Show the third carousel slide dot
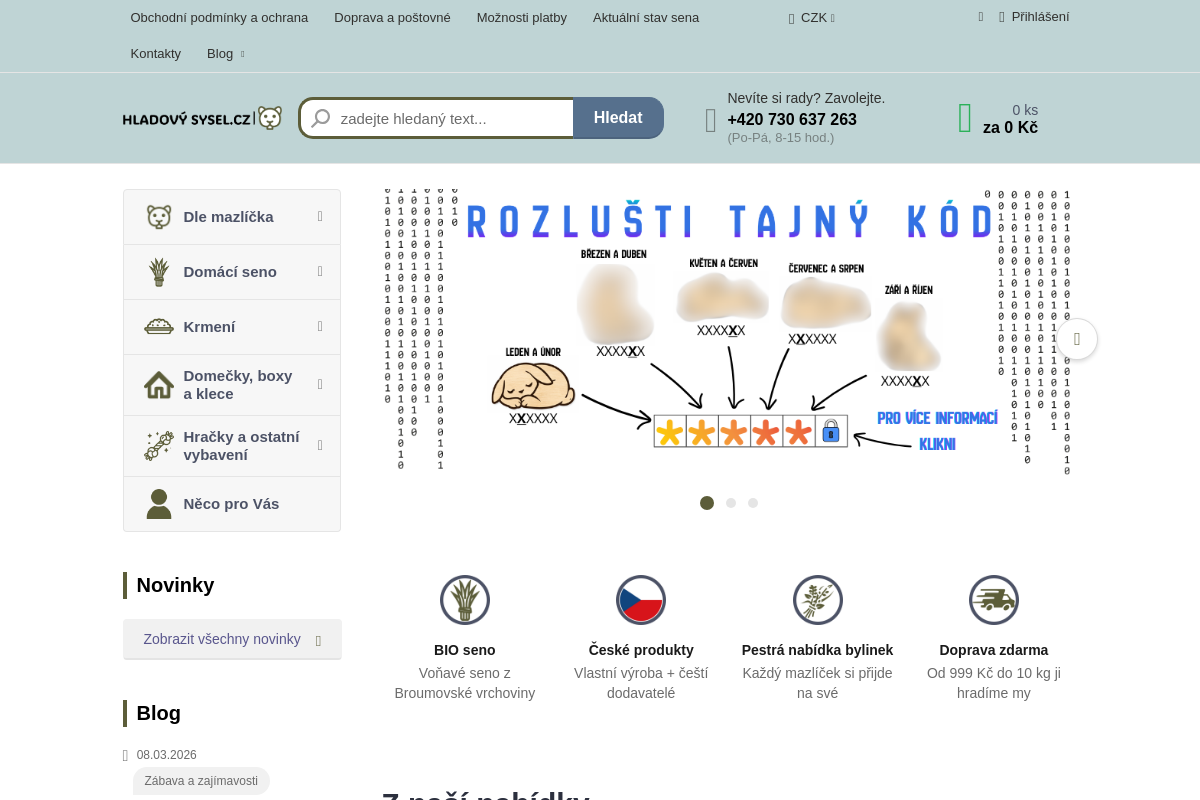This screenshot has height=800, width=1200. click(x=753, y=503)
